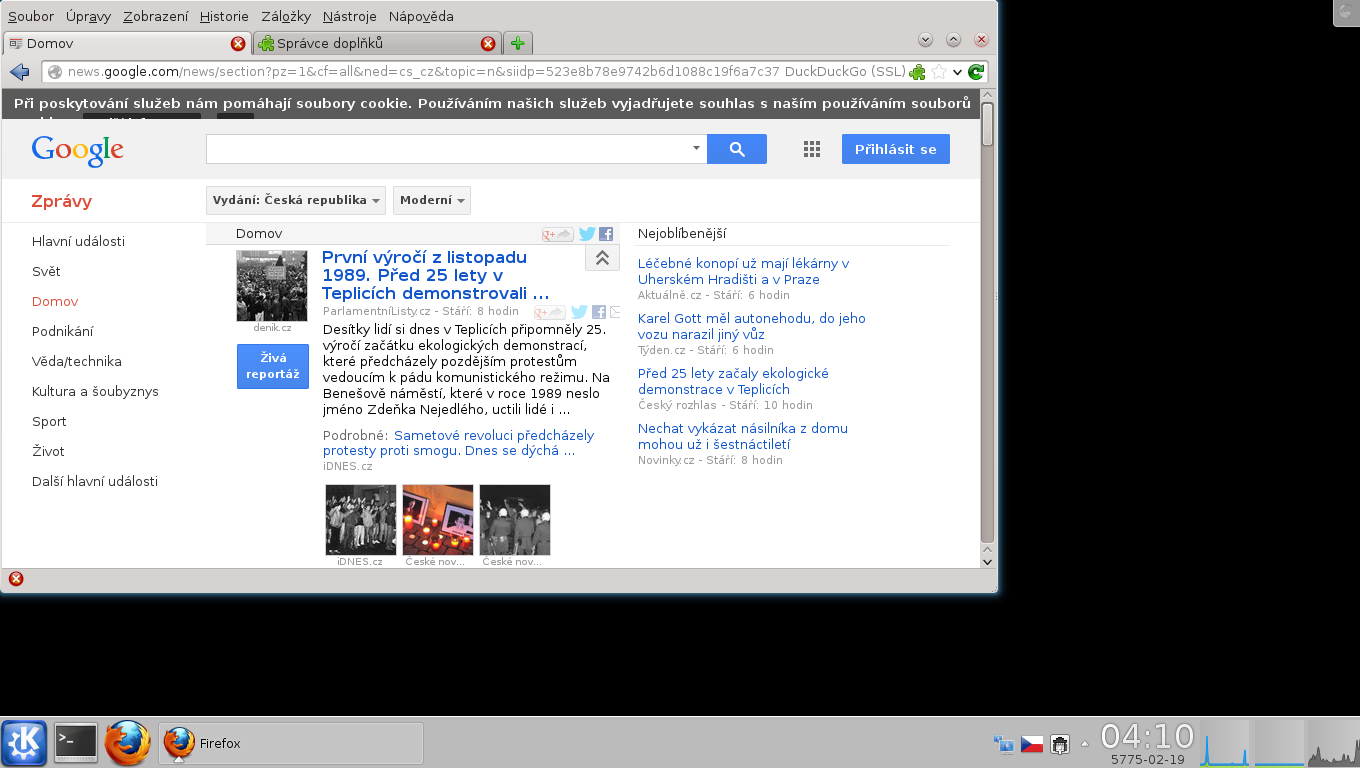
Task: Go back with the blue arrow button
Action: pyautogui.click(x=19, y=72)
